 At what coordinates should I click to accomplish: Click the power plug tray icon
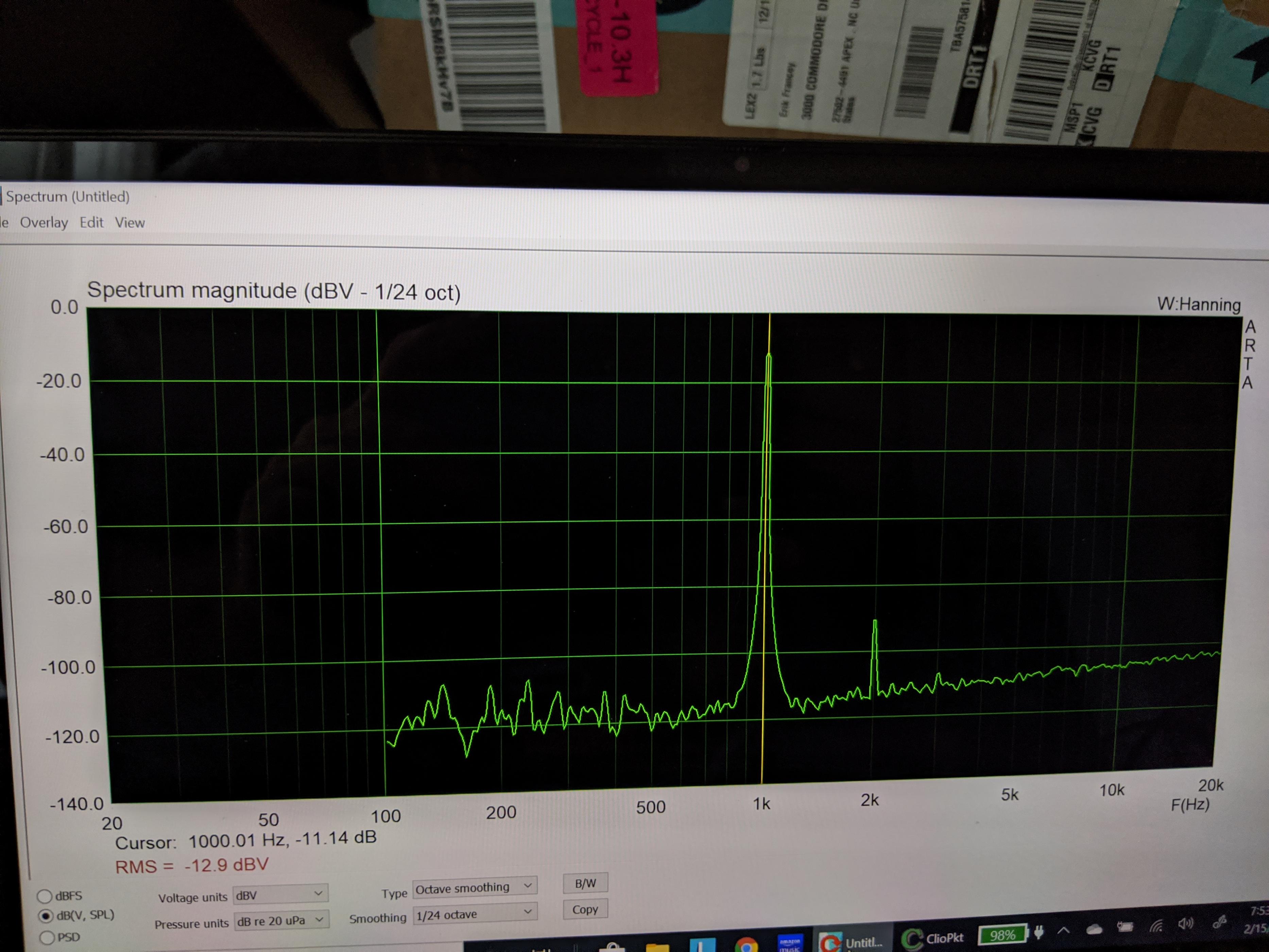click(x=1039, y=933)
